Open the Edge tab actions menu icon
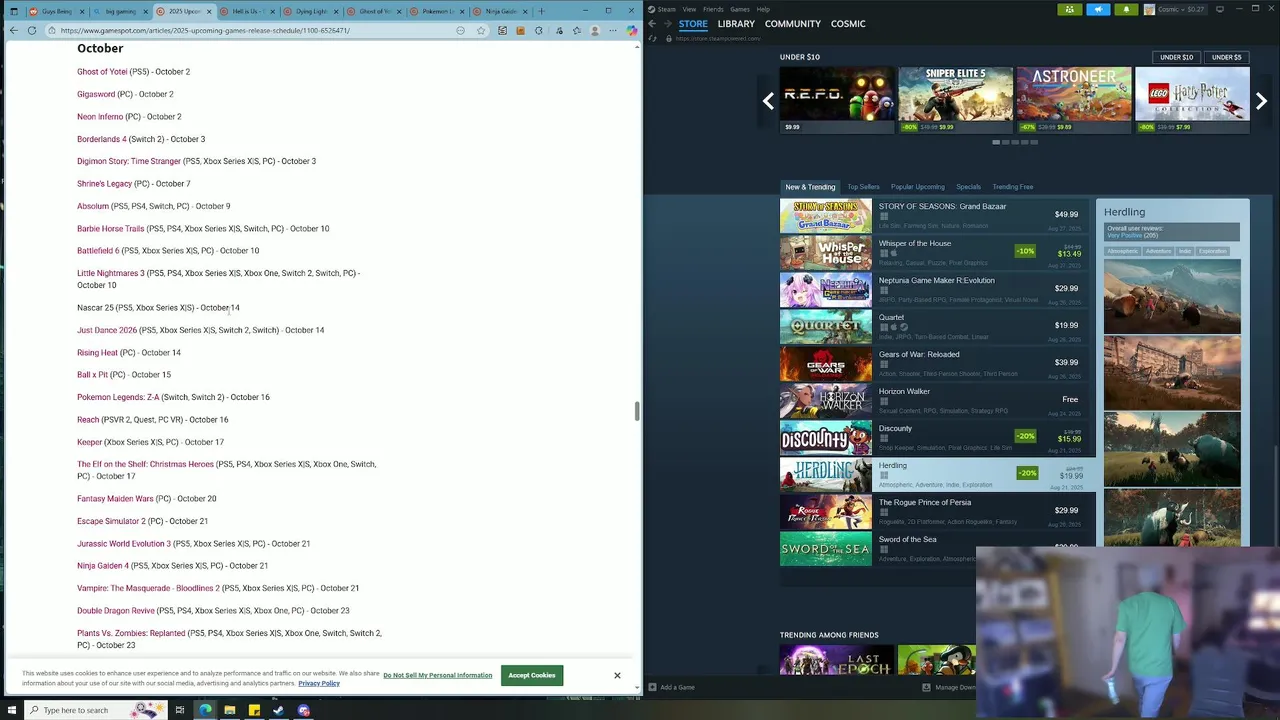 13,11
